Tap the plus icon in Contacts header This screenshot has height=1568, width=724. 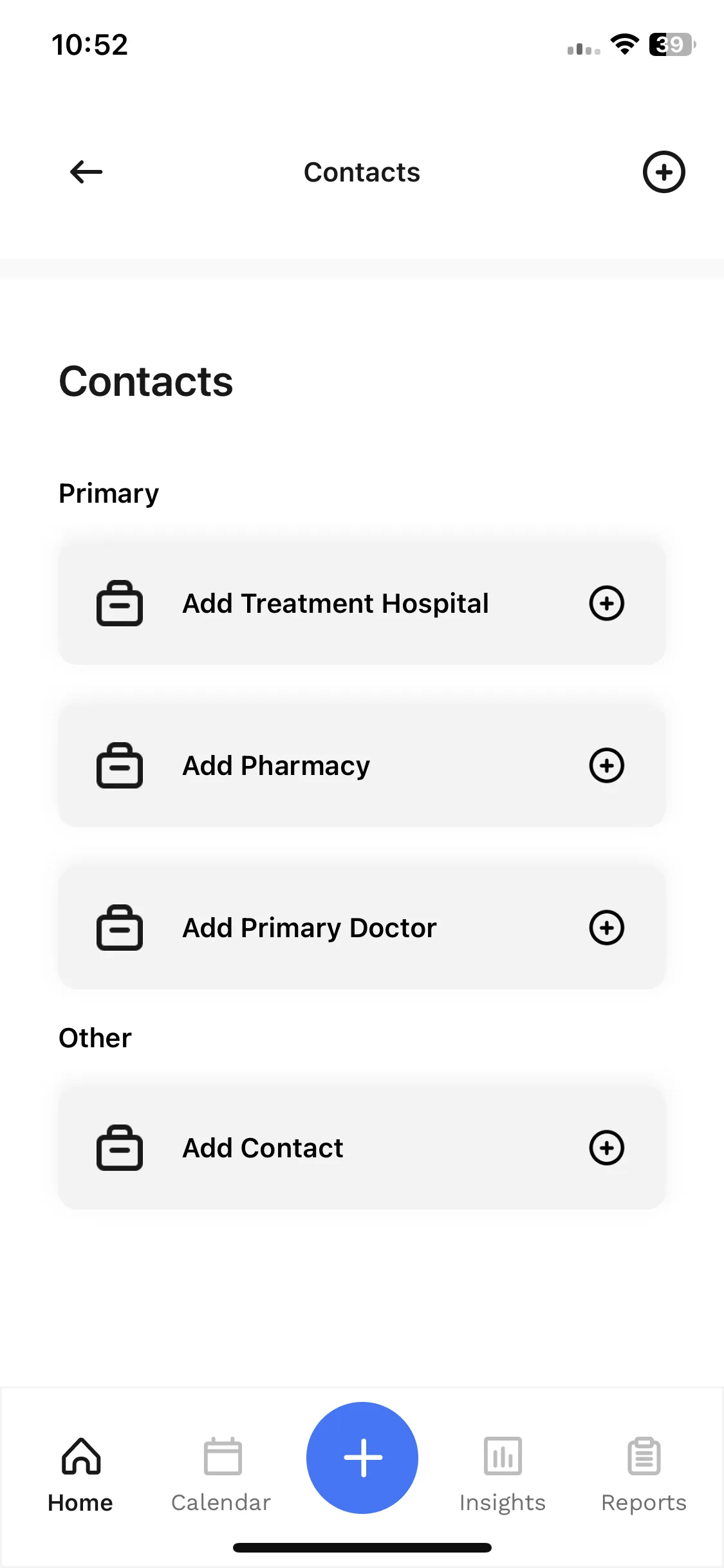click(x=664, y=172)
